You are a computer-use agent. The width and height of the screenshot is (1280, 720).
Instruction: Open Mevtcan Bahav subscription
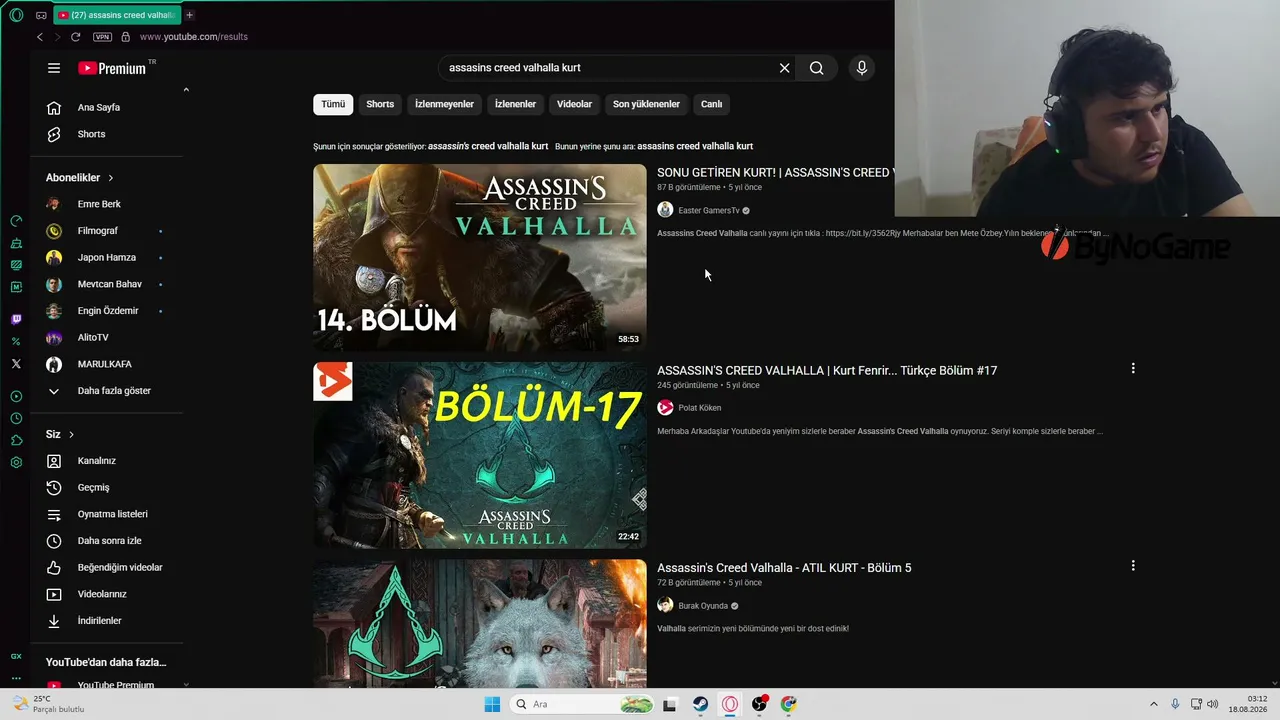pos(110,284)
